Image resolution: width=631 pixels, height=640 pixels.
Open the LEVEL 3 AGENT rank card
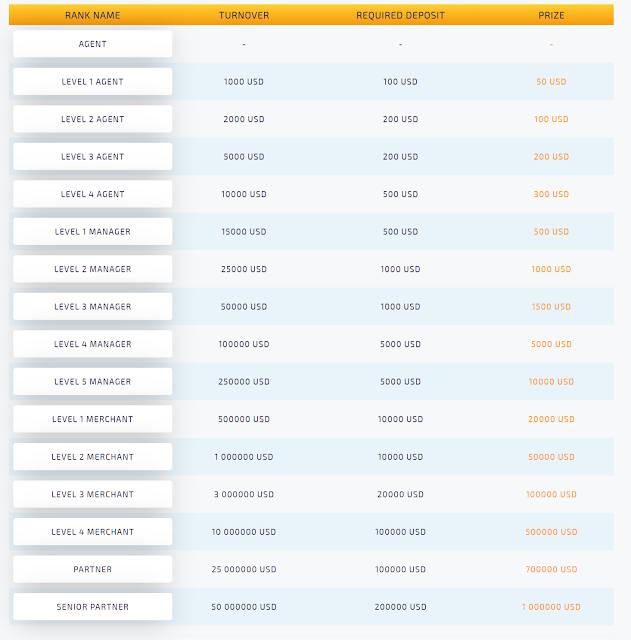pyautogui.click(x=93, y=156)
